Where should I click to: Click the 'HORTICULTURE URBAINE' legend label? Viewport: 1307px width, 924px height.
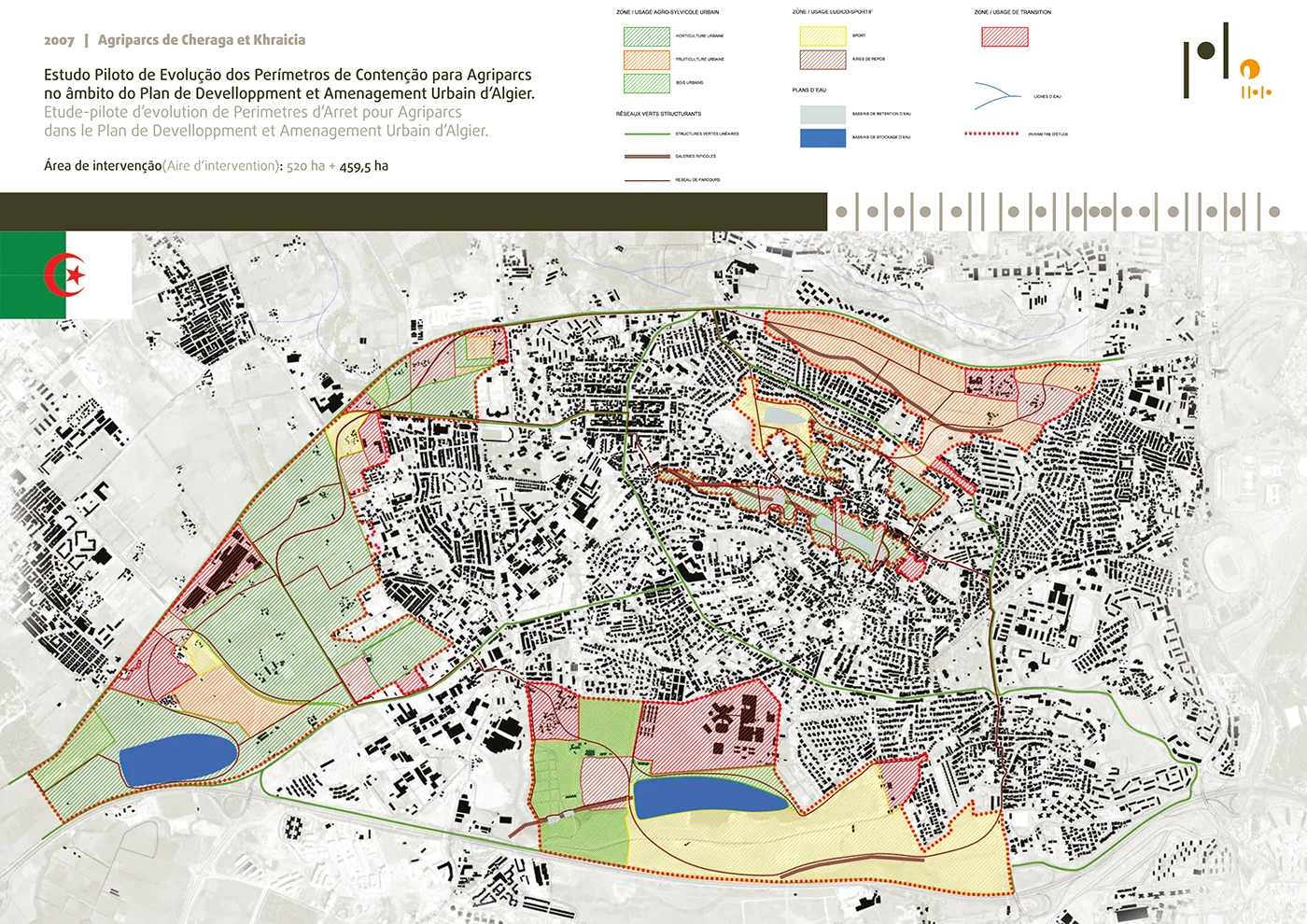[x=699, y=35]
